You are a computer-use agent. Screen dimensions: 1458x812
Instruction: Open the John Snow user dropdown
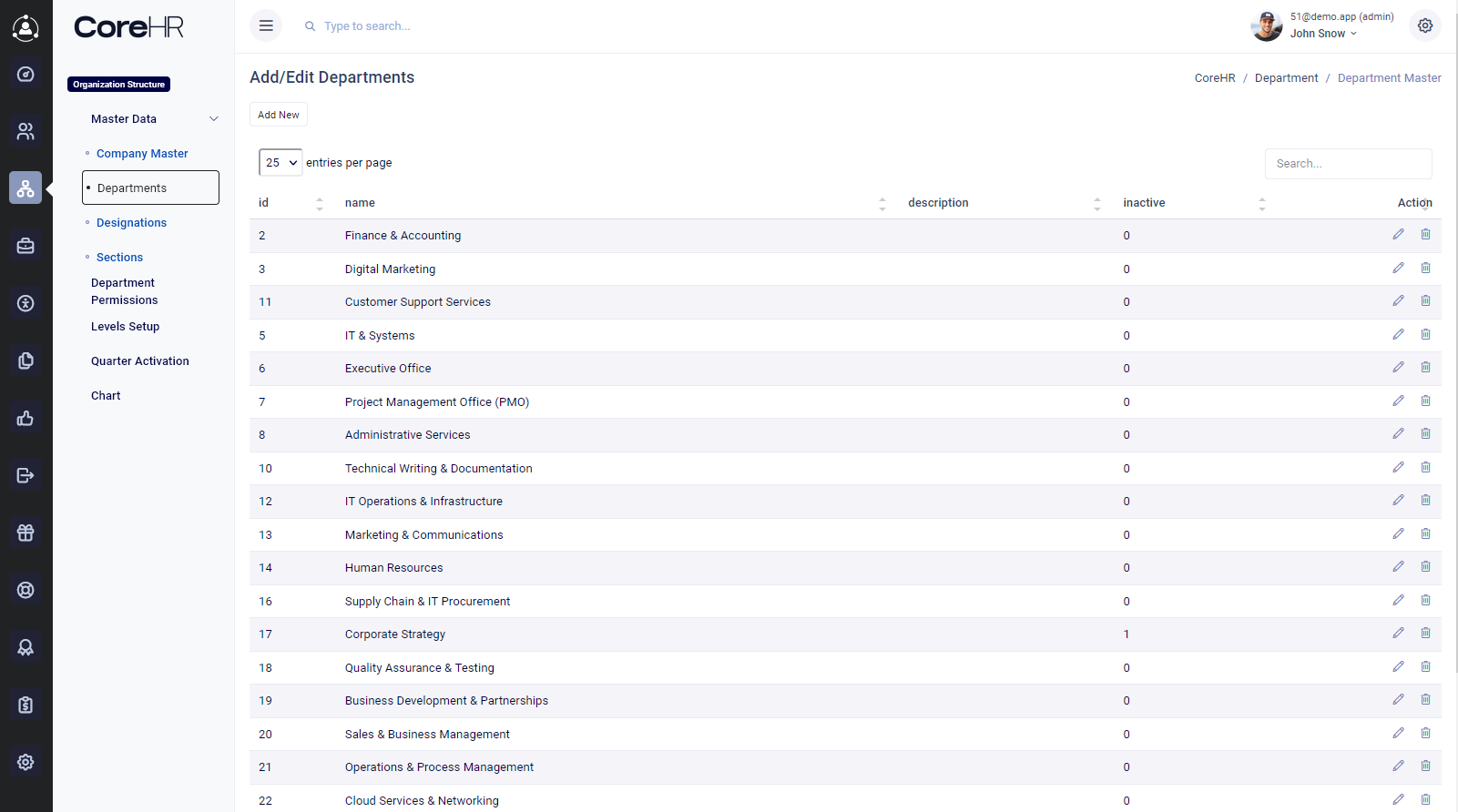point(1323,34)
